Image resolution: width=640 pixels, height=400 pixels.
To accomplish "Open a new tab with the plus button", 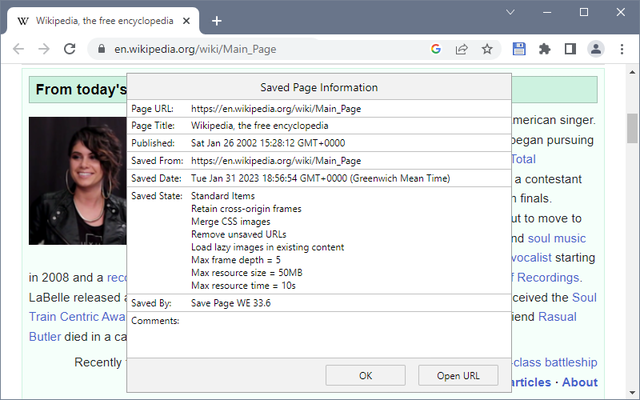I will tap(217, 21).
